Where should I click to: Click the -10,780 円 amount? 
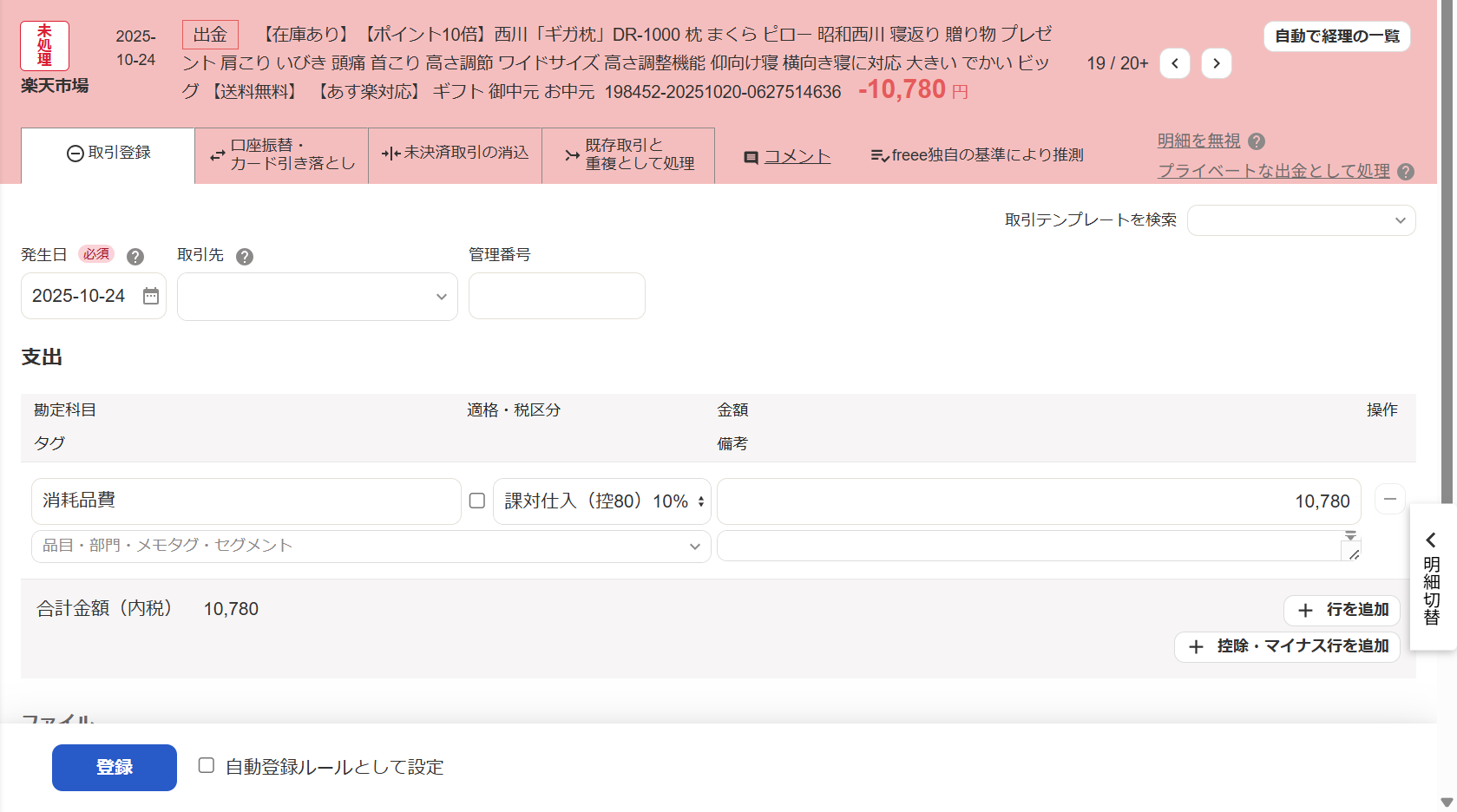pos(912,89)
